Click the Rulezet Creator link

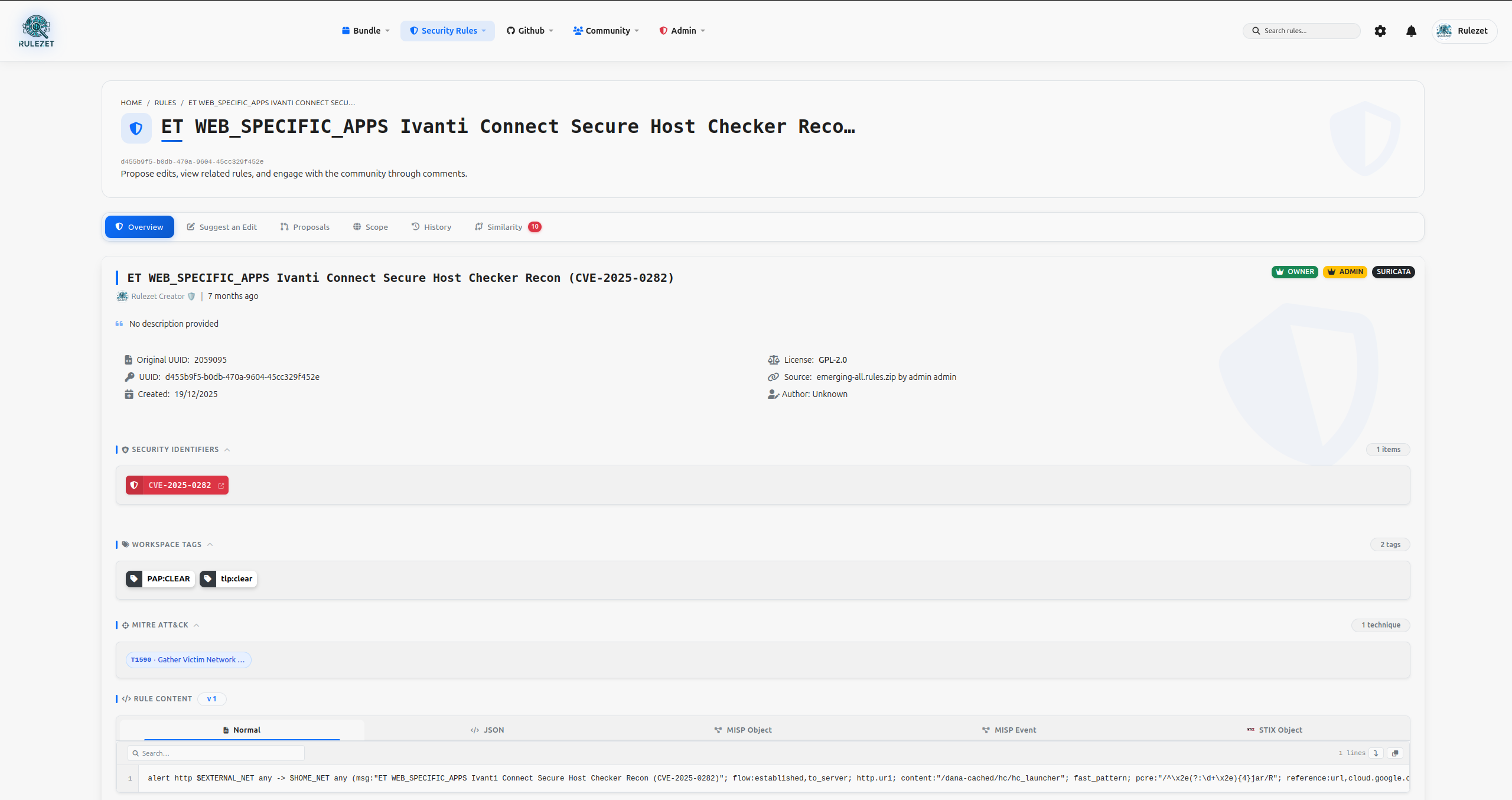[x=158, y=297]
